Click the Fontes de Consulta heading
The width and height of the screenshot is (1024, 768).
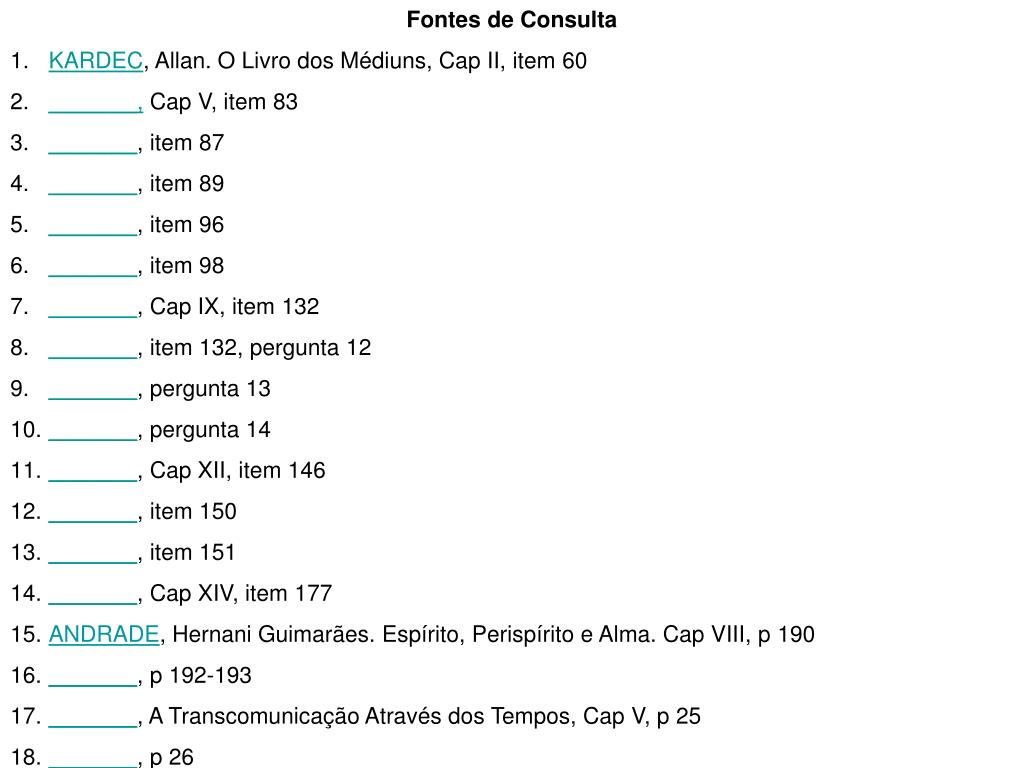click(x=511, y=20)
